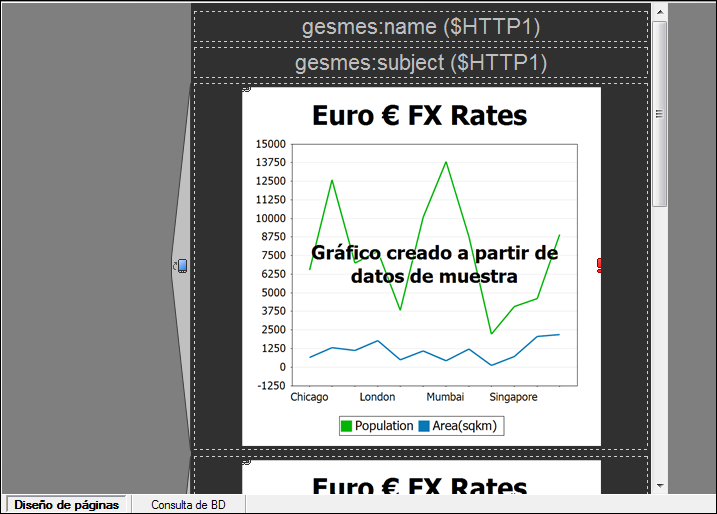Click the Mumbai axis label
The image size is (717, 514).
coord(445,397)
